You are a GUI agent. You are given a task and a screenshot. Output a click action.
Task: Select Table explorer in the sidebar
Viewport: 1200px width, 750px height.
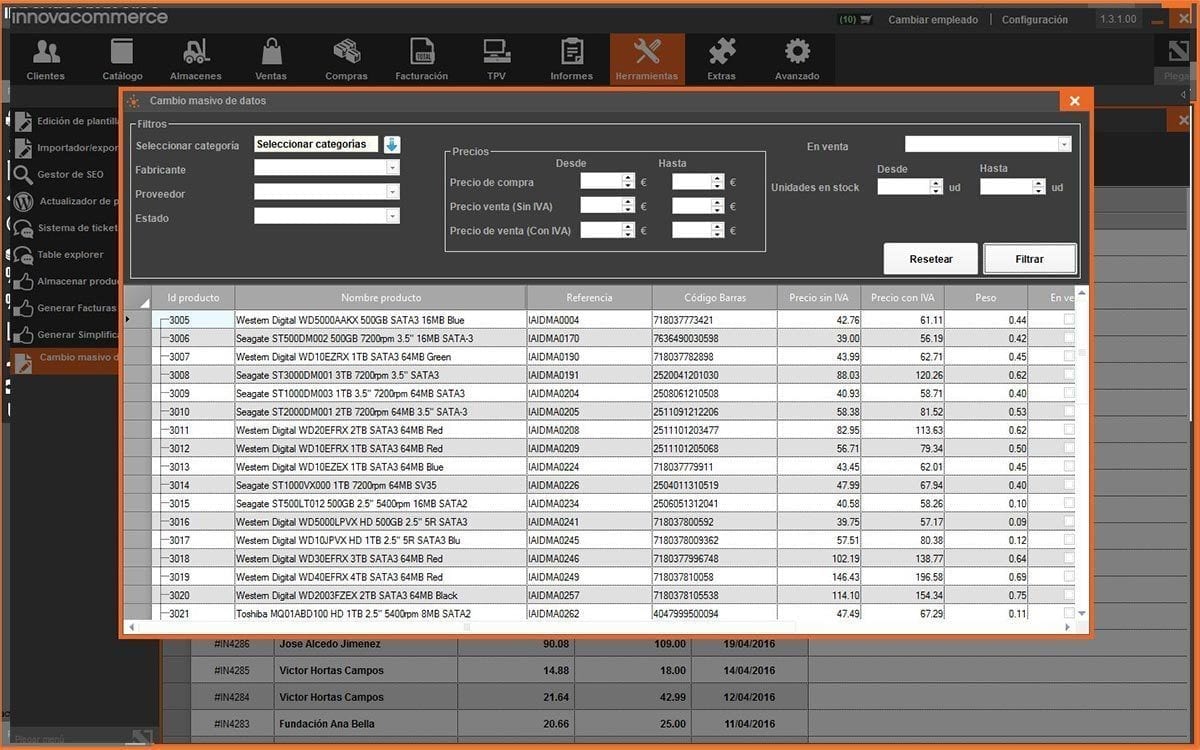(70, 255)
